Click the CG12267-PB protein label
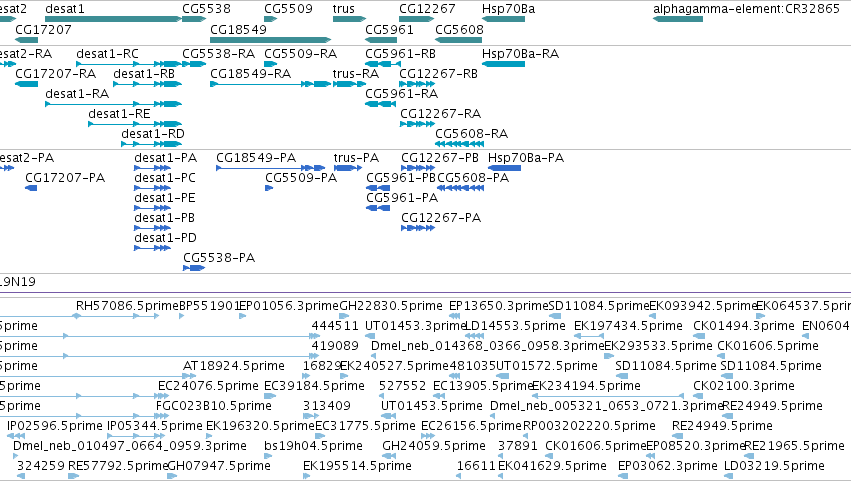This screenshot has height=481, width=851. pyautogui.click(x=440, y=158)
